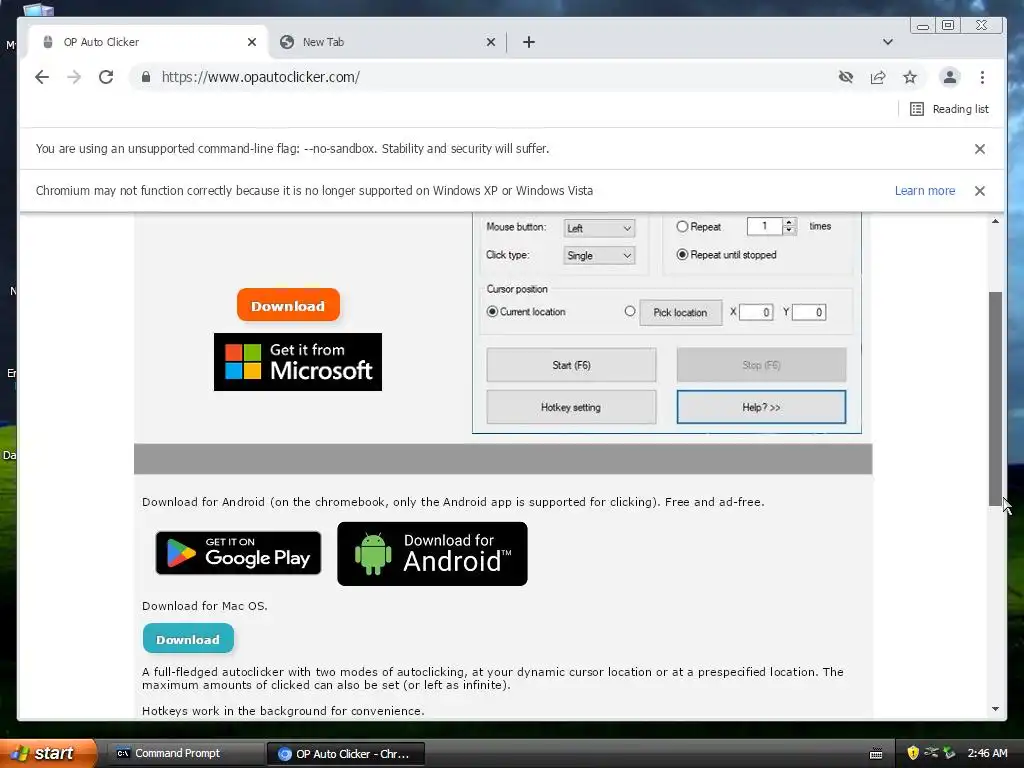The height and width of the screenshot is (768, 1024).
Task: Close the New Tab tab
Action: pyautogui.click(x=491, y=42)
